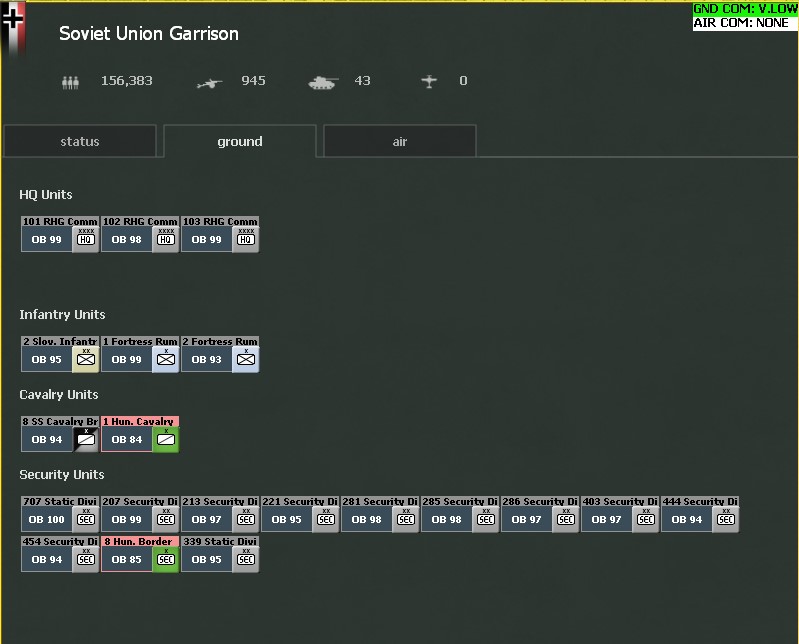The height and width of the screenshot is (644, 799).
Task: Select the 8 SS Cavalry Br name label
Action: (x=60, y=421)
